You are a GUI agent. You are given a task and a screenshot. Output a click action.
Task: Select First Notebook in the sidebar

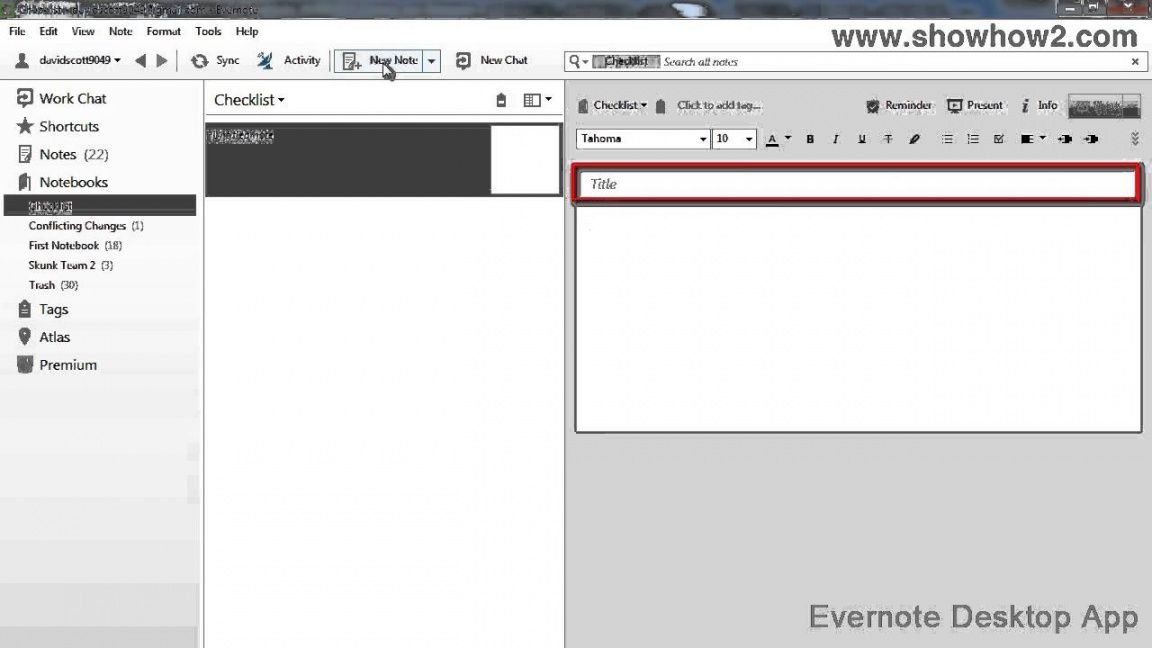point(64,245)
